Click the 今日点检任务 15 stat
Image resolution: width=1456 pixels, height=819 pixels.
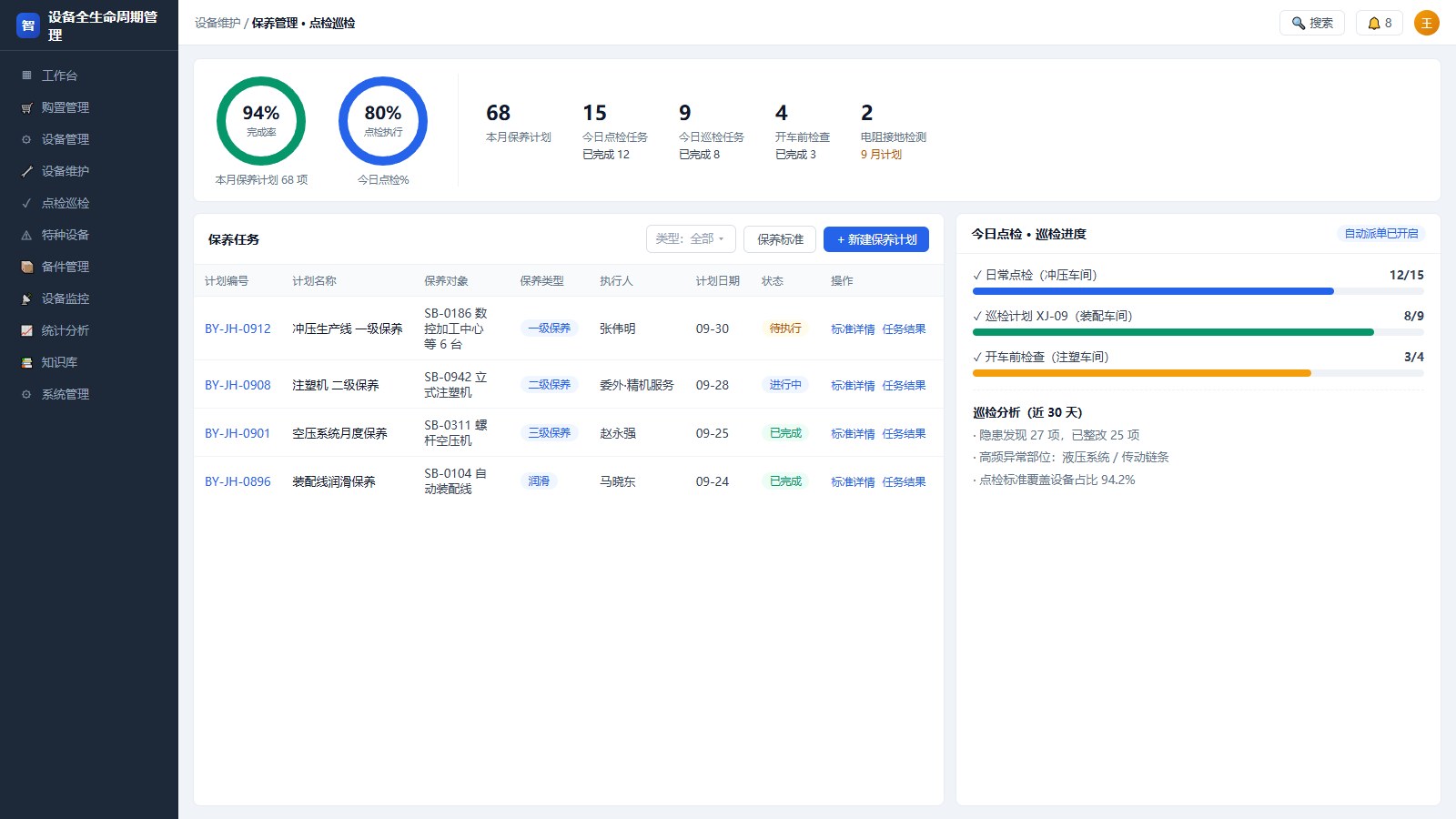pyautogui.click(x=615, y=131)
